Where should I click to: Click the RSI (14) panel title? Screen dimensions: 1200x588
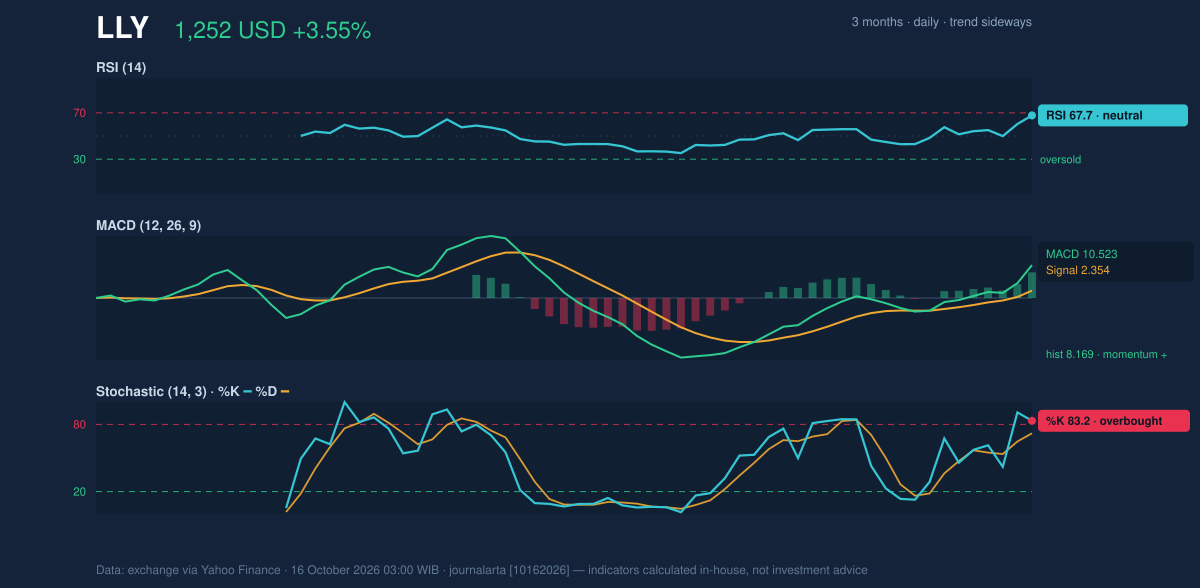point(121,68)
